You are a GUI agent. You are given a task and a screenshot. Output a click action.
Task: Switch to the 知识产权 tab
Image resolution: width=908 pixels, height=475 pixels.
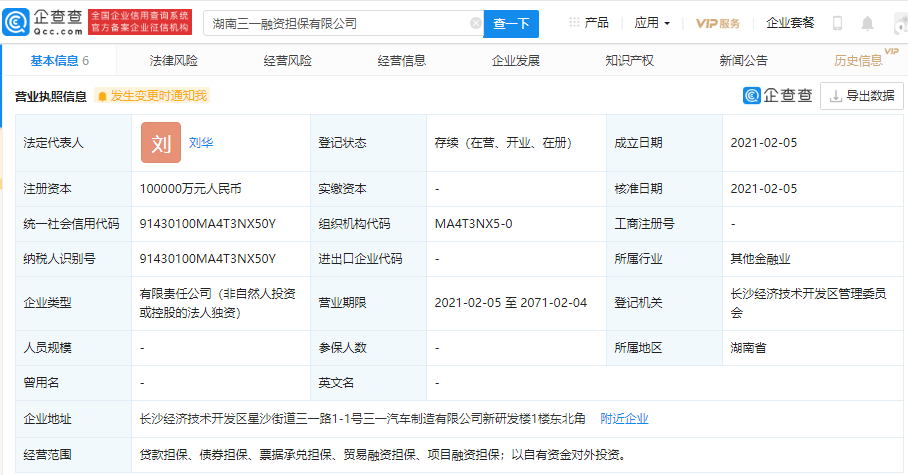[x=629, y=60]
